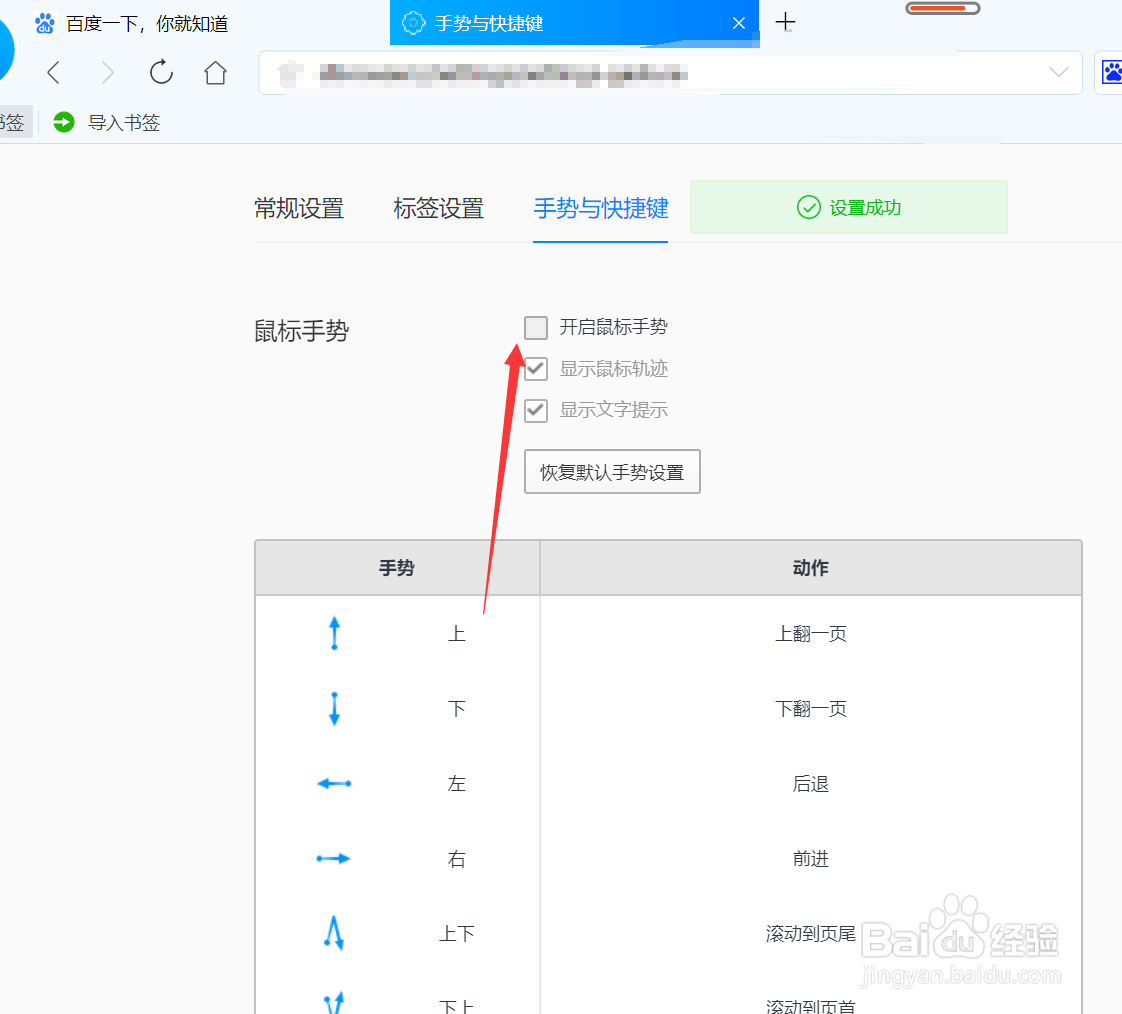Uncheck 显示鼠标轨迹
Viewport: 1122px width, 1014px height.
pos(536,369)
